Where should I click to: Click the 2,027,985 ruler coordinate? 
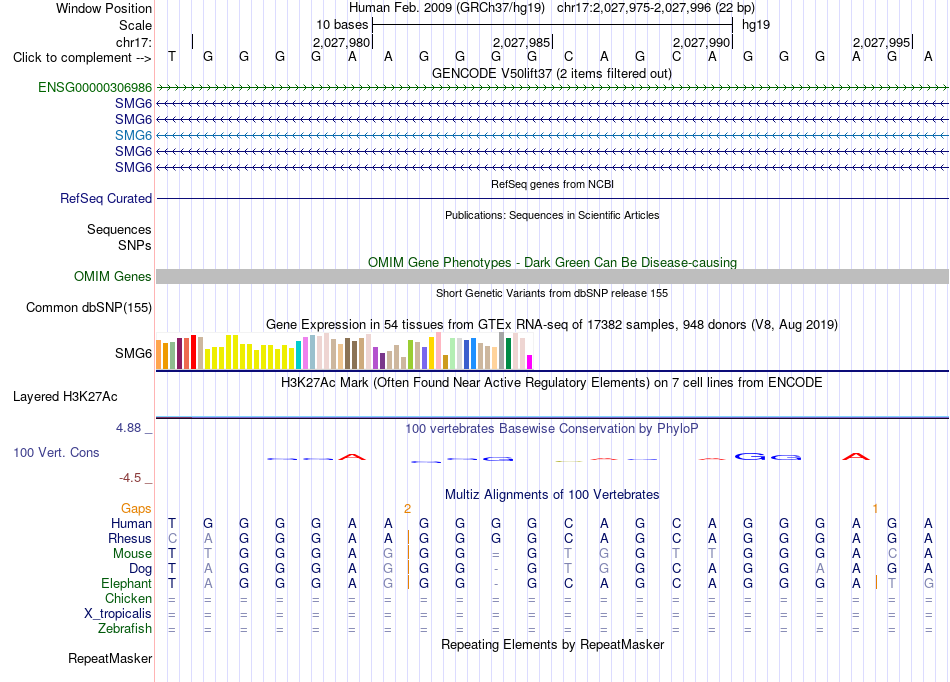click(521, 42)
